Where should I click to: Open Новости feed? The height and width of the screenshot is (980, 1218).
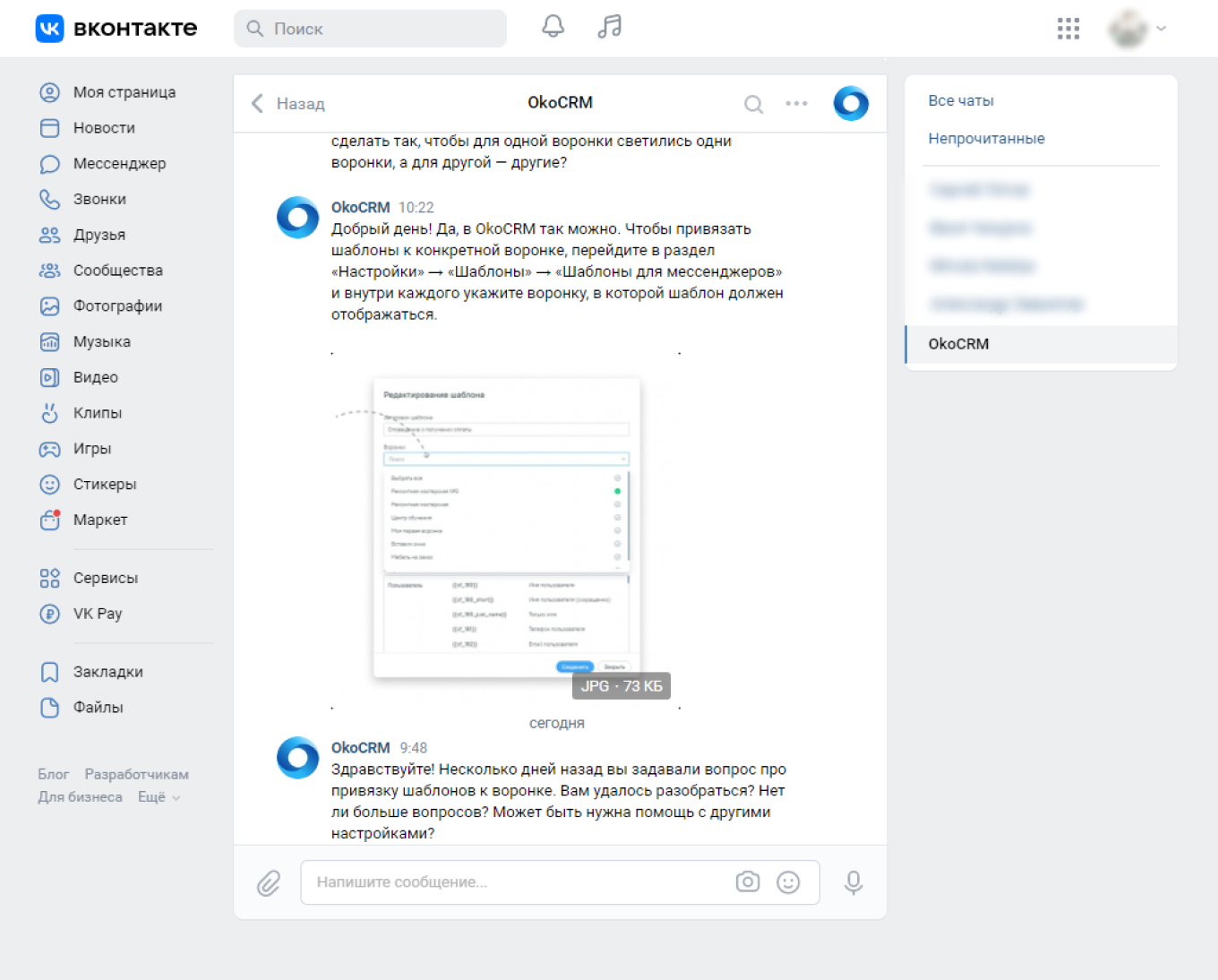tap(104, 128)
